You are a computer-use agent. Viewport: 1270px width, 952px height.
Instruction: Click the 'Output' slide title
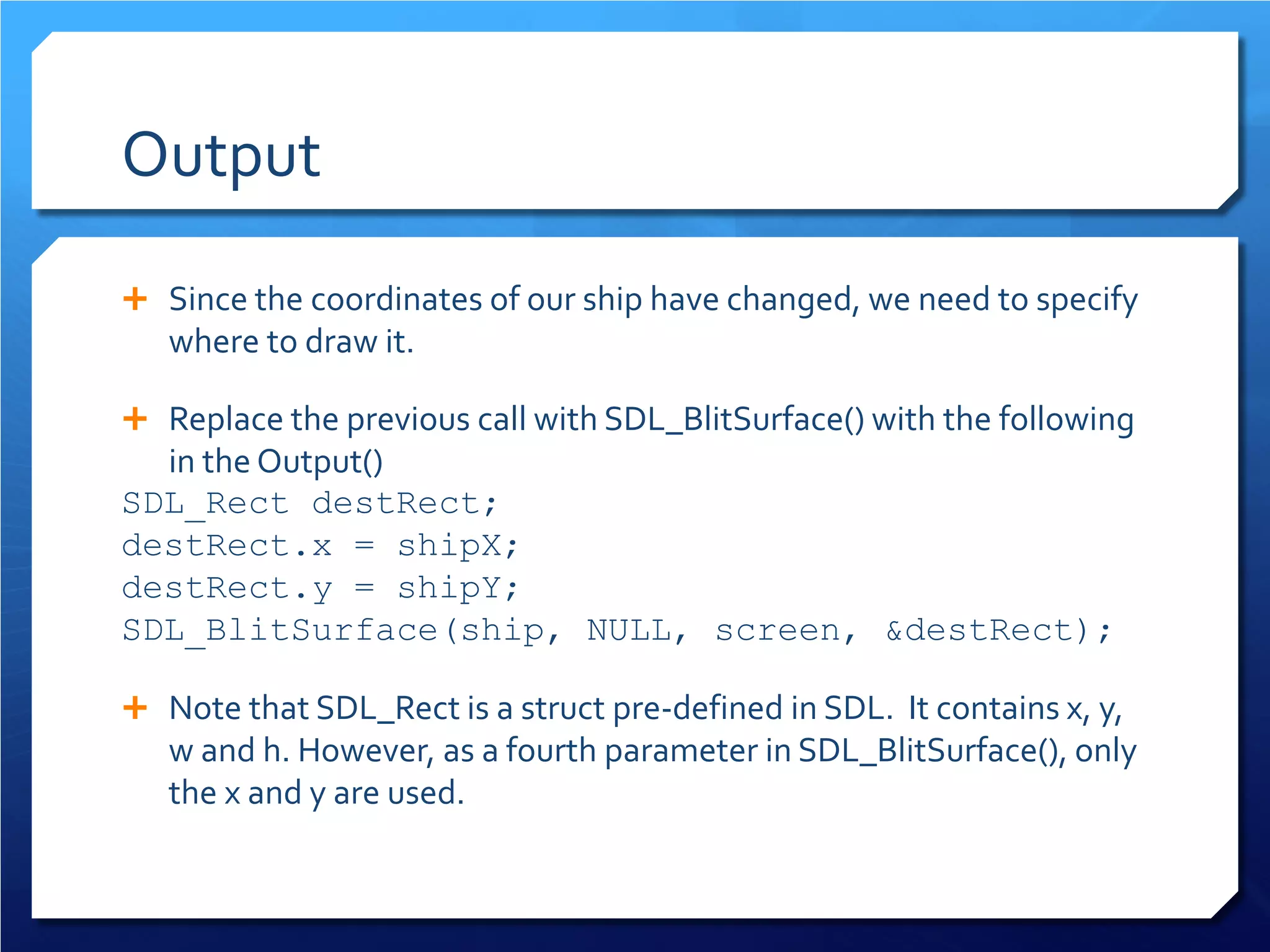[x=221, y=155]
